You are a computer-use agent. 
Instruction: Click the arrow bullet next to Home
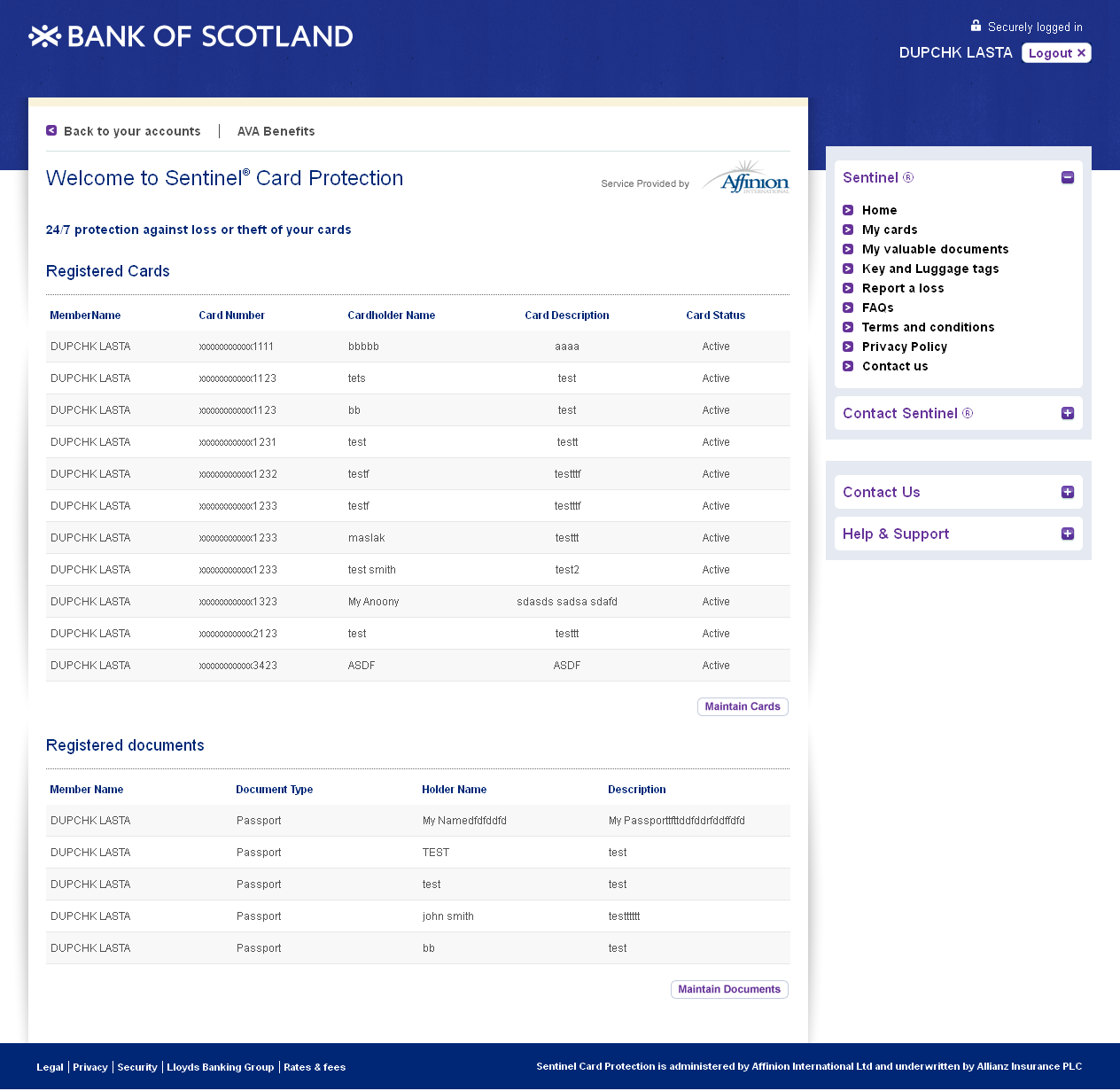(848, 210)
